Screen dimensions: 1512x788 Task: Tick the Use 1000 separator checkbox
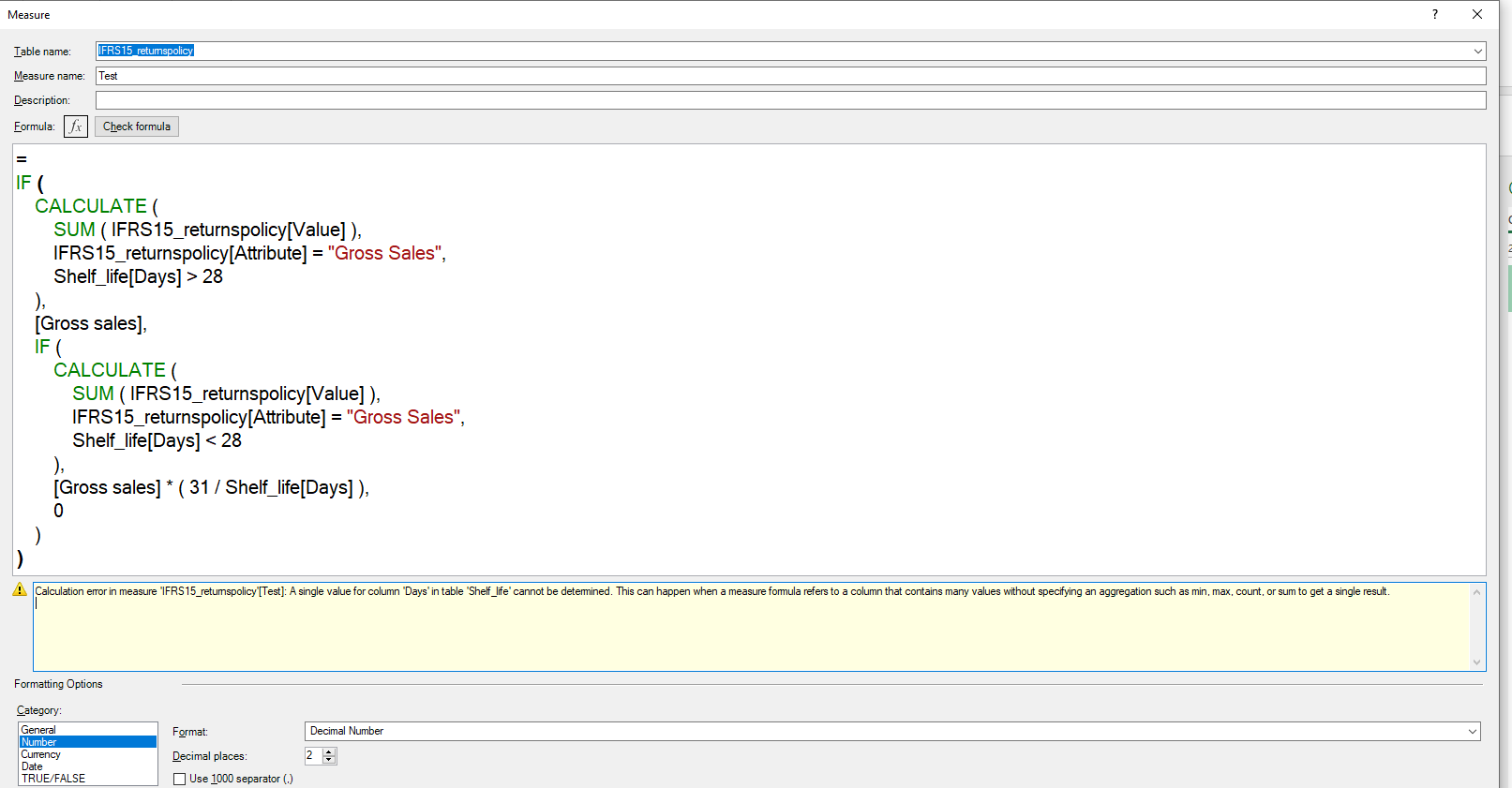pyautogui.click(x=180, y=779)
